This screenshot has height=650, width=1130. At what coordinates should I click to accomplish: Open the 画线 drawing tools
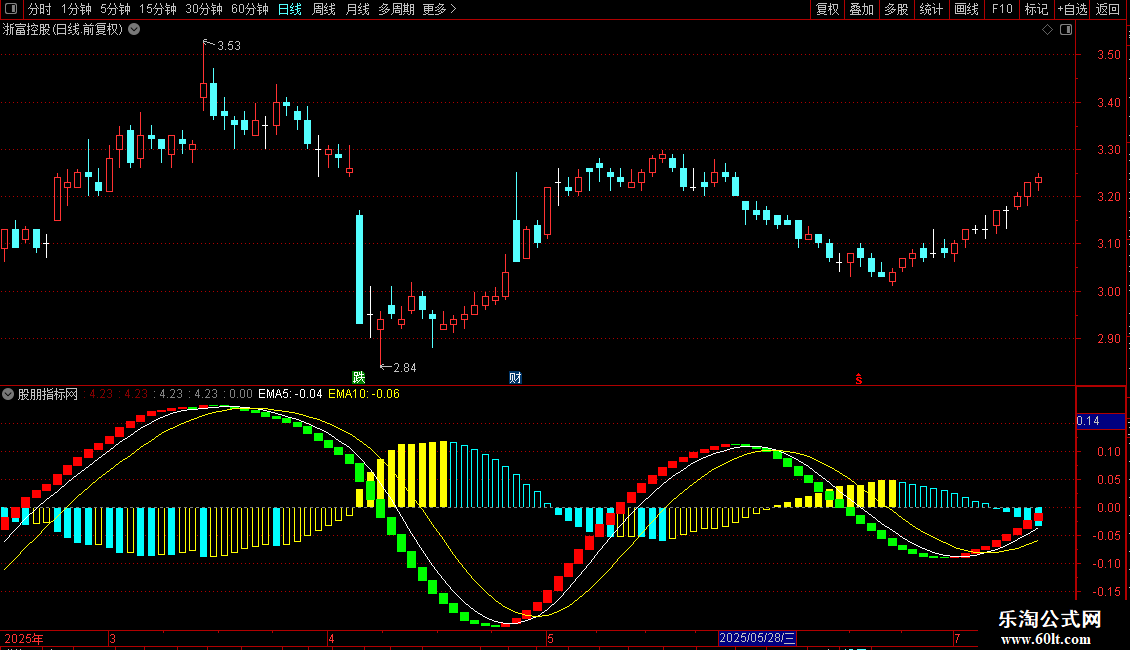[966, 9]
